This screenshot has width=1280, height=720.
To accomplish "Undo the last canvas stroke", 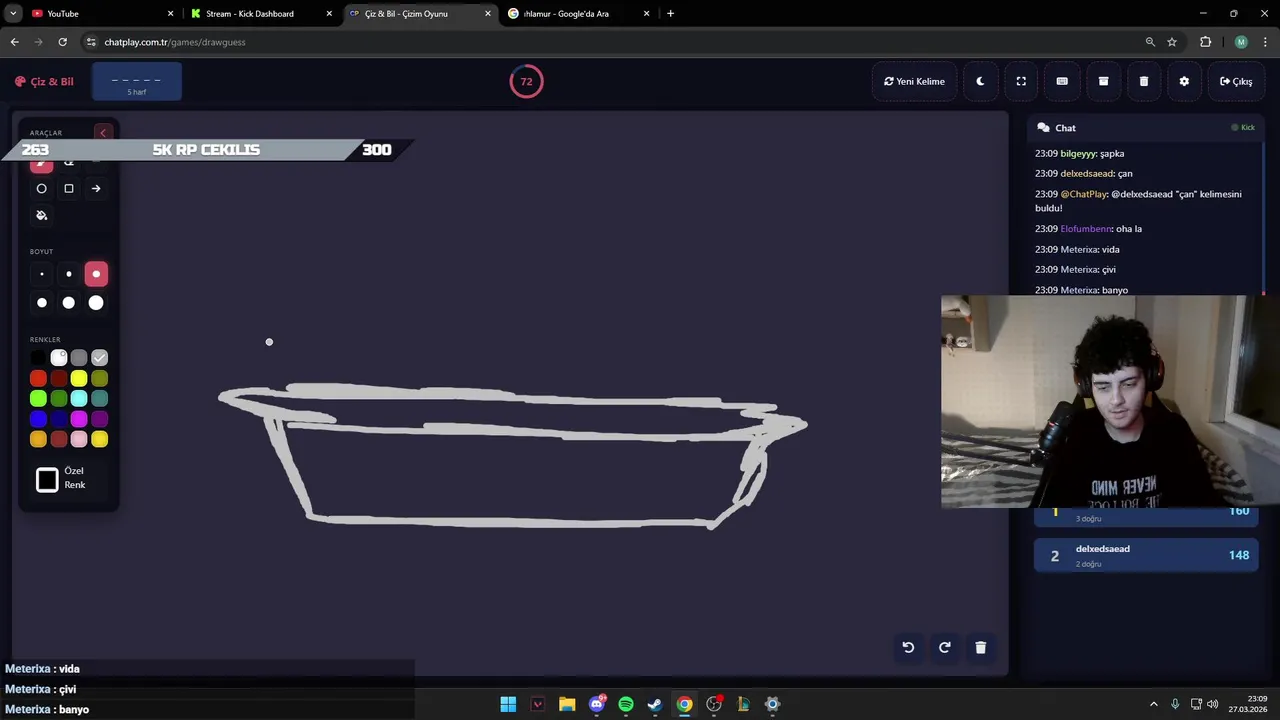I will coord(908,647).
